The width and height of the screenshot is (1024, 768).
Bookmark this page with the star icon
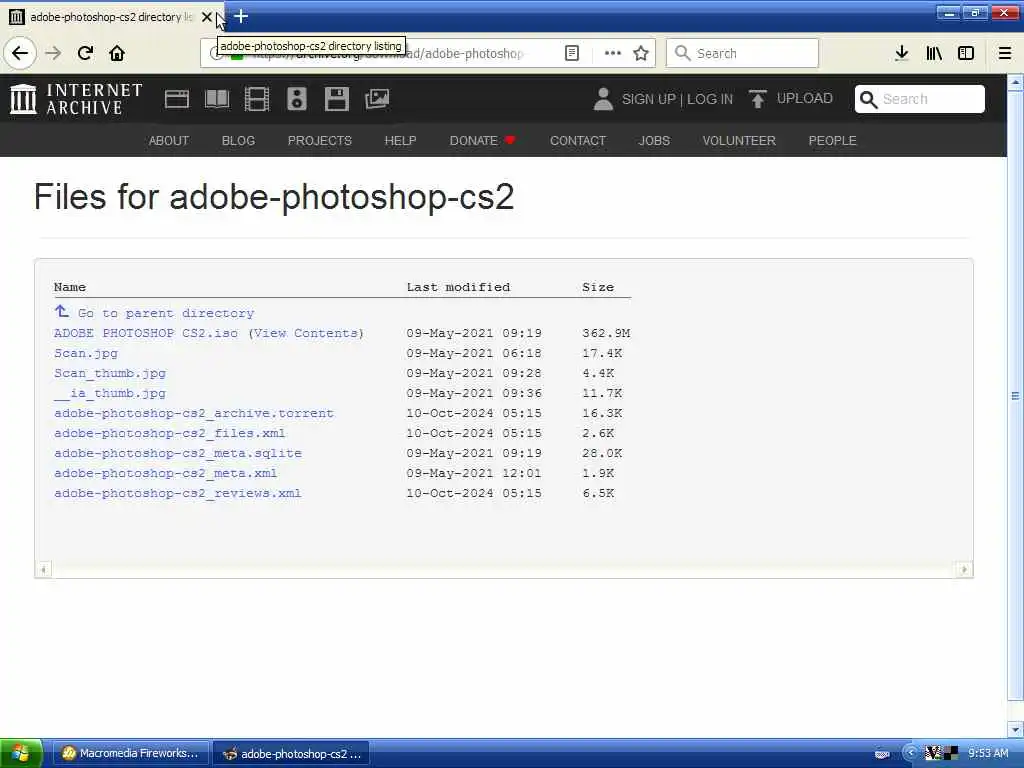(x=641, y=53)
